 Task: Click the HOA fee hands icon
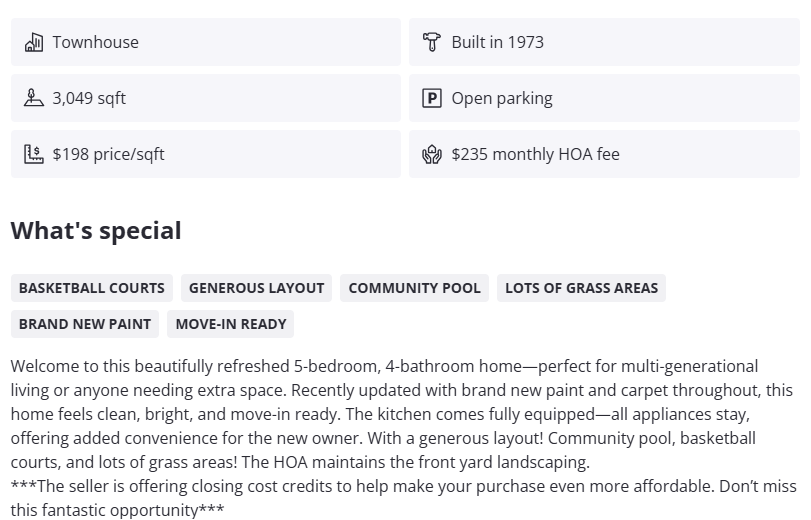tap(432, 154)
